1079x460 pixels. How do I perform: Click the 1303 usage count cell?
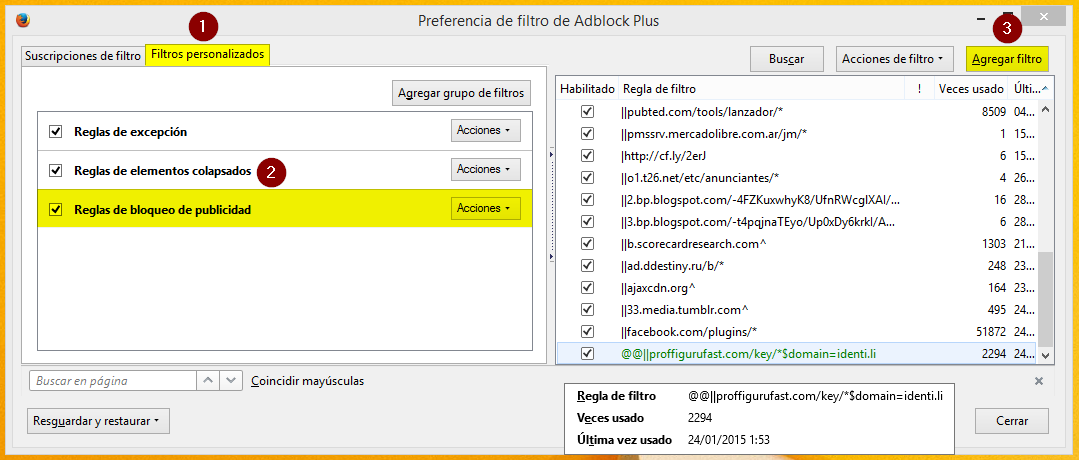click(x=994, y=244)
